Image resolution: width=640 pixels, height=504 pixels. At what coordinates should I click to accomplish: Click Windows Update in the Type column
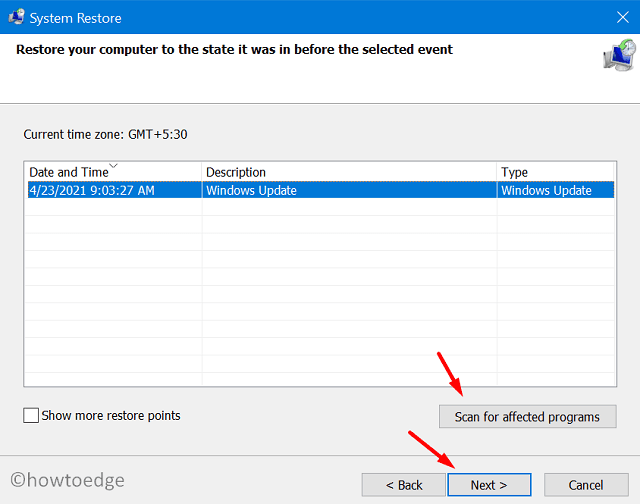[x=546, y=190]
